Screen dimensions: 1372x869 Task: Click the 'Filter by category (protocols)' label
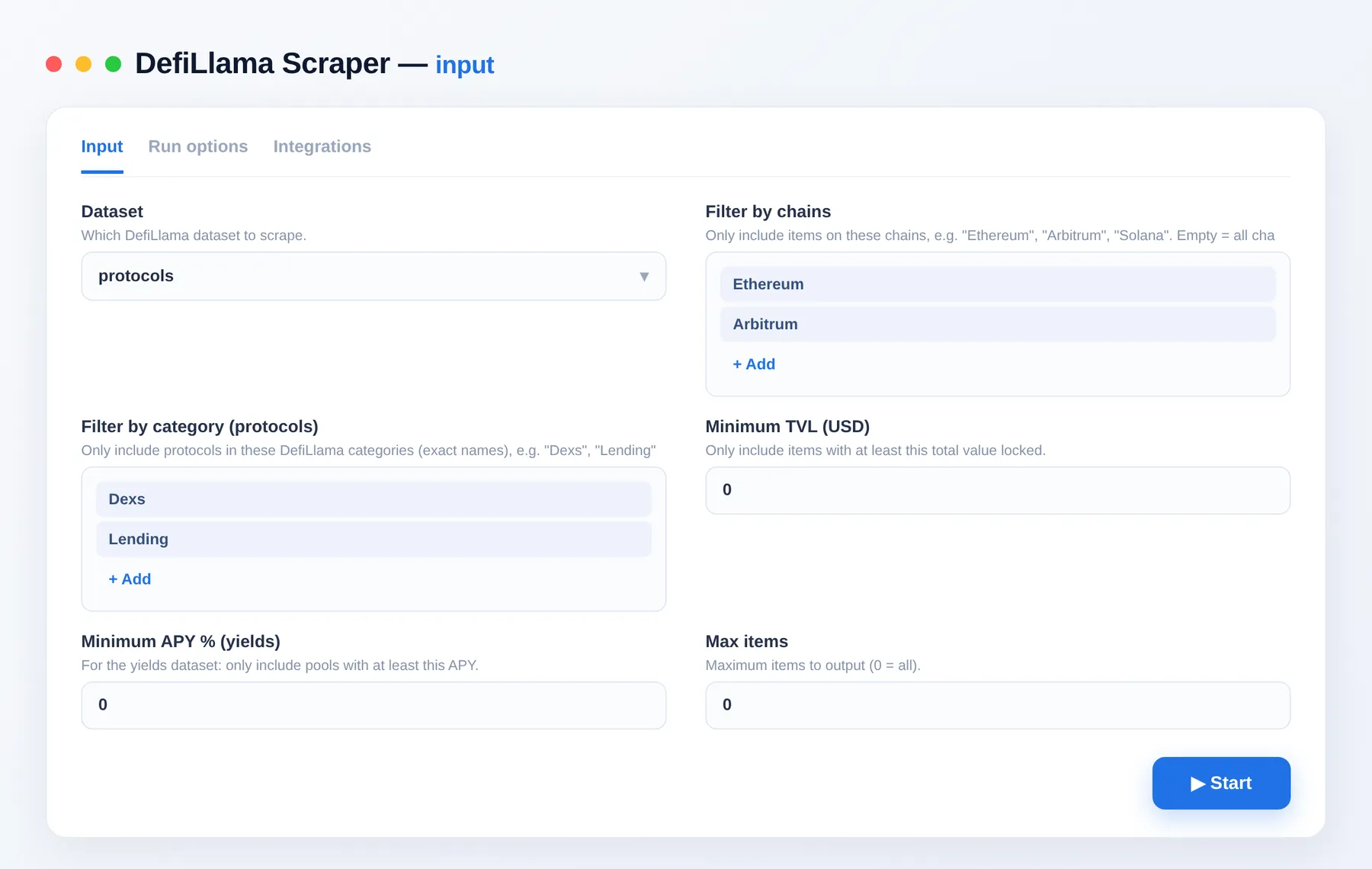200,426
